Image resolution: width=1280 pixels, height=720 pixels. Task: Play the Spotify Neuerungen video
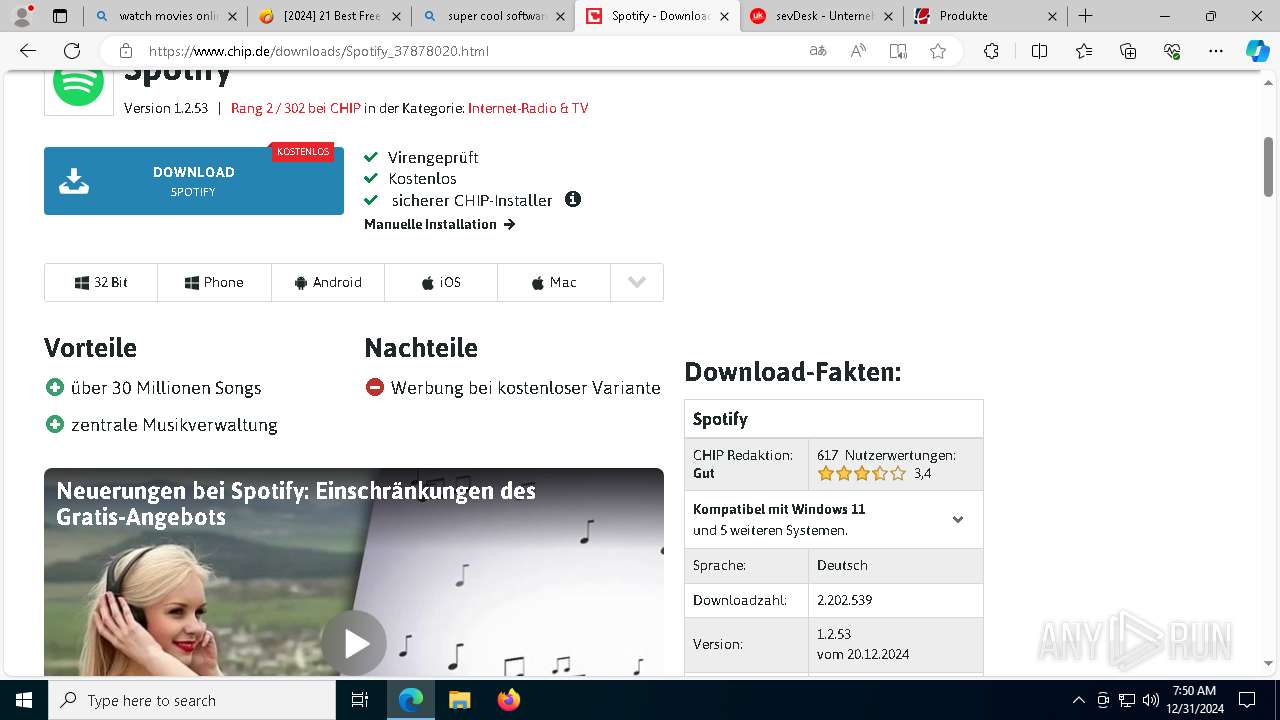[x=354, y=643]
